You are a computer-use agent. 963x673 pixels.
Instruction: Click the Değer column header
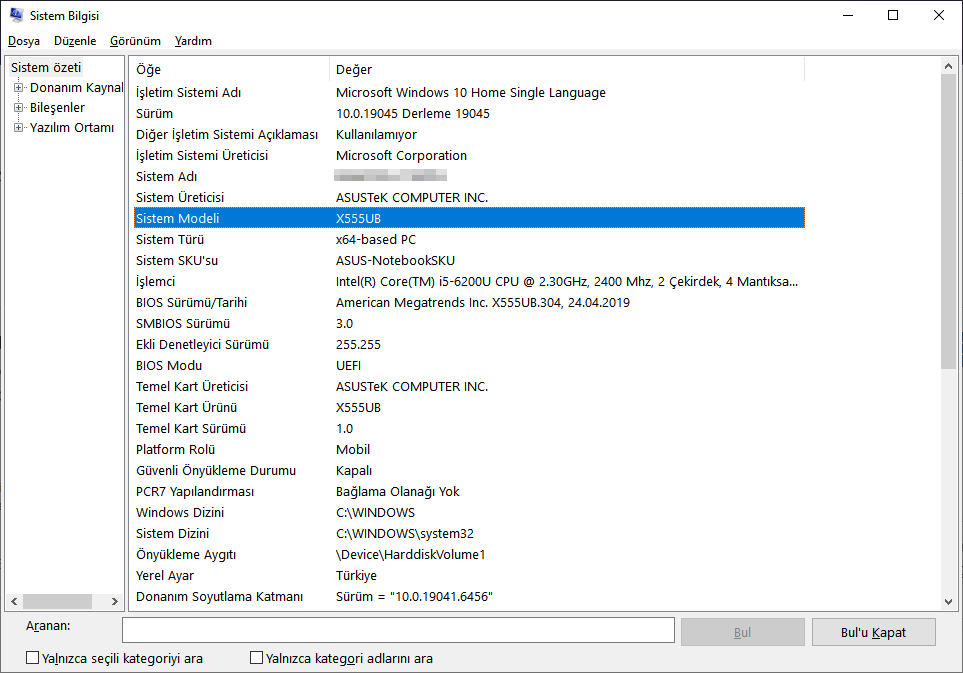click(x=565, y=69)
